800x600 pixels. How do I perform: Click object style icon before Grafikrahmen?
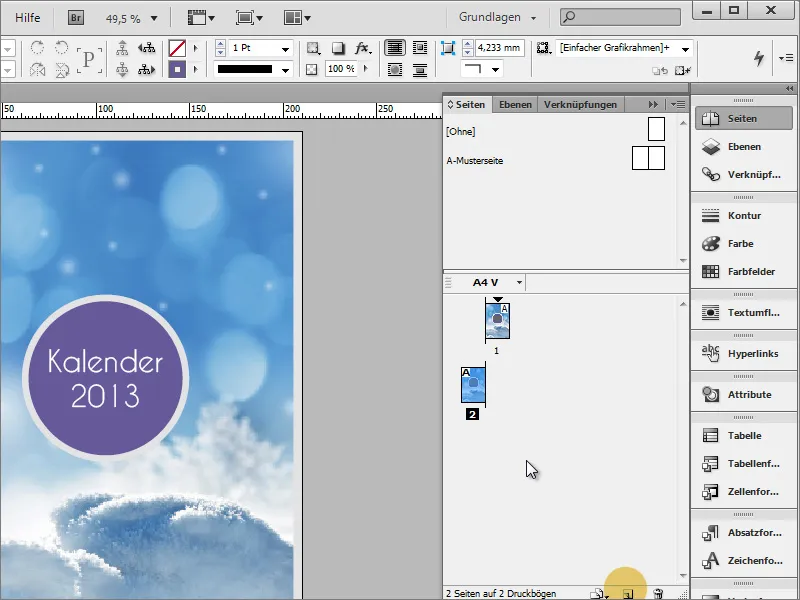pos(543,48)
